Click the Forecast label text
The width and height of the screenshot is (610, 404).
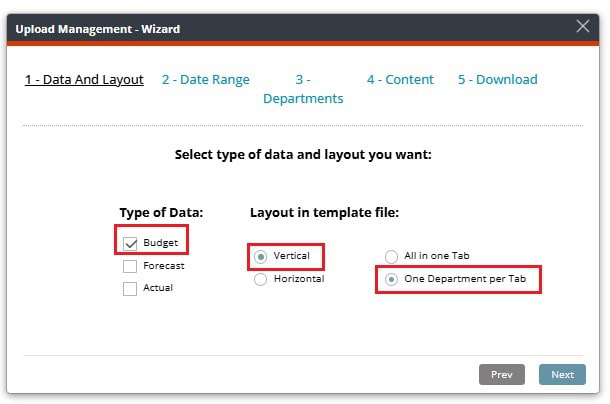[x=164, y=265]
